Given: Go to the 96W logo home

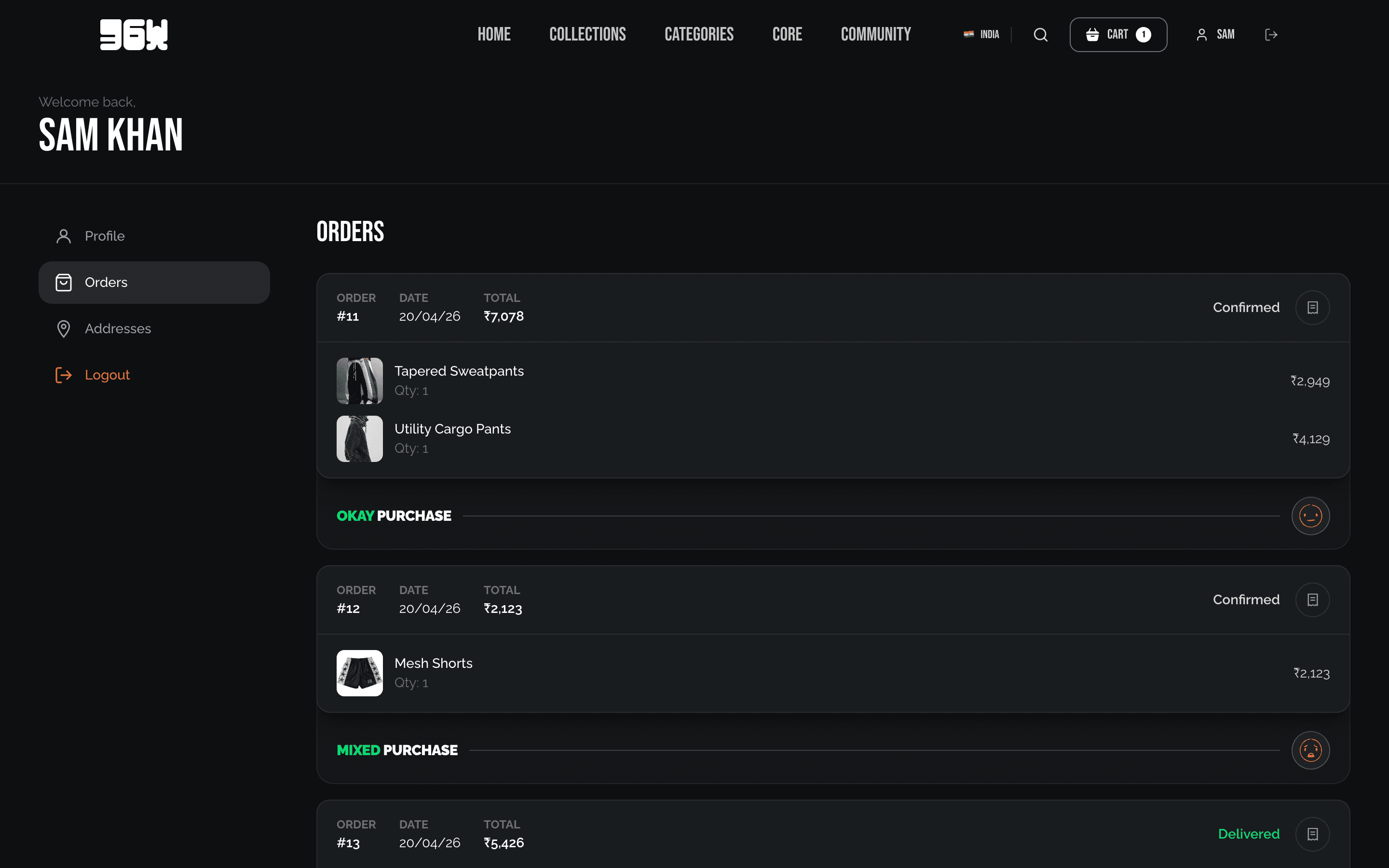Looking at the screenshot, I should (134, 35).
